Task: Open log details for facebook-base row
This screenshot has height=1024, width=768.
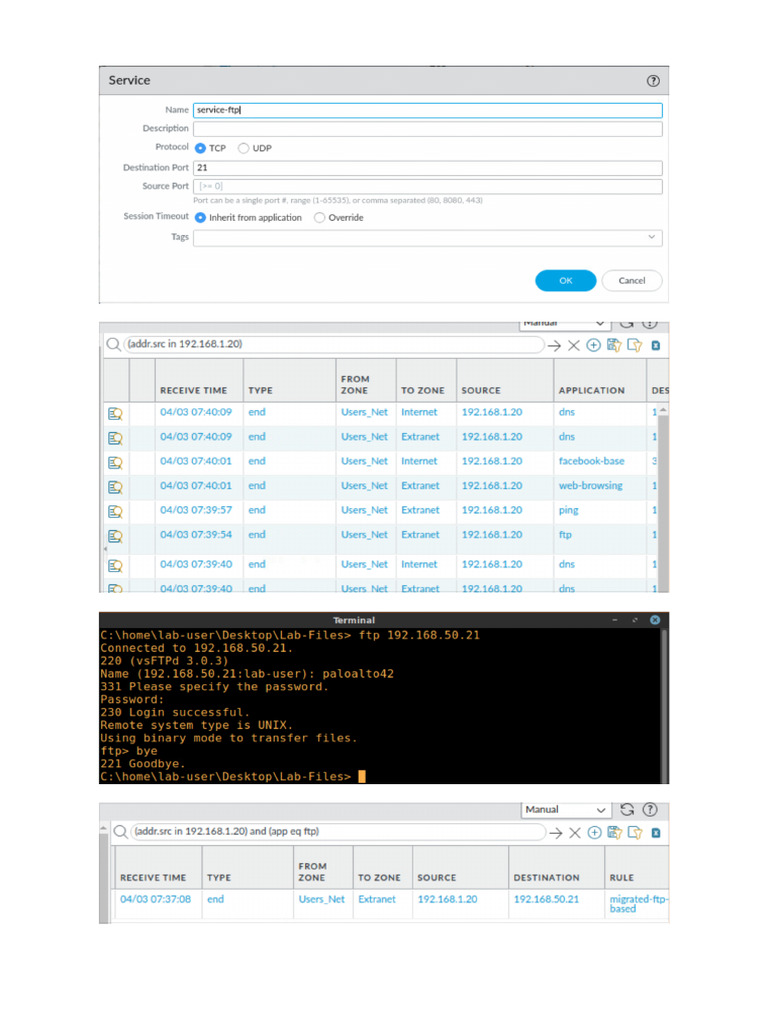Action: 114,461
